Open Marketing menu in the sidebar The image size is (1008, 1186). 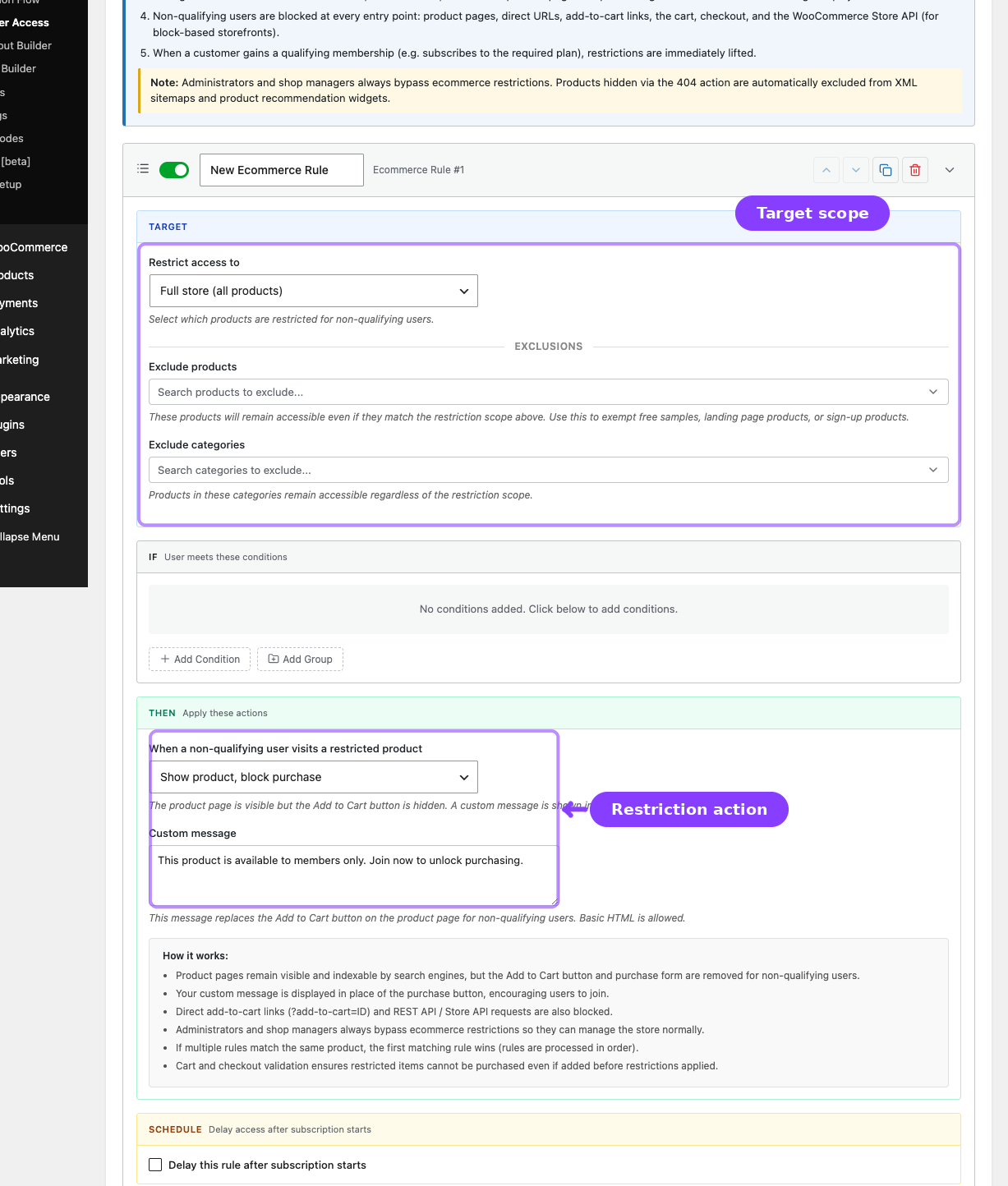(x=20, y=360)
